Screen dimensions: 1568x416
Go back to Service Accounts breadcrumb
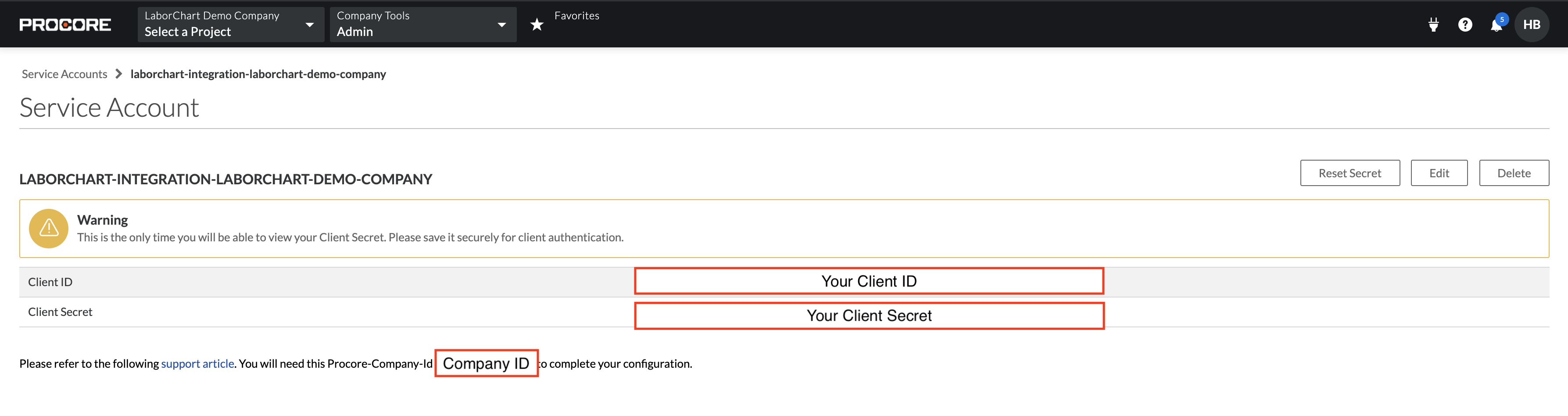[x=64, y=74]
